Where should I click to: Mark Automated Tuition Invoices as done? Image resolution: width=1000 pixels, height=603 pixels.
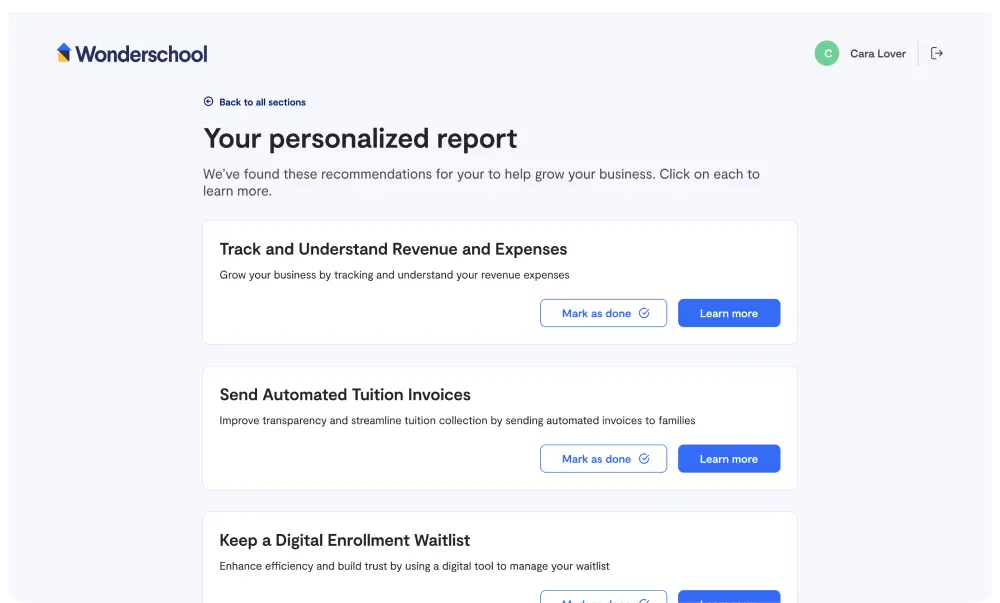596,459
